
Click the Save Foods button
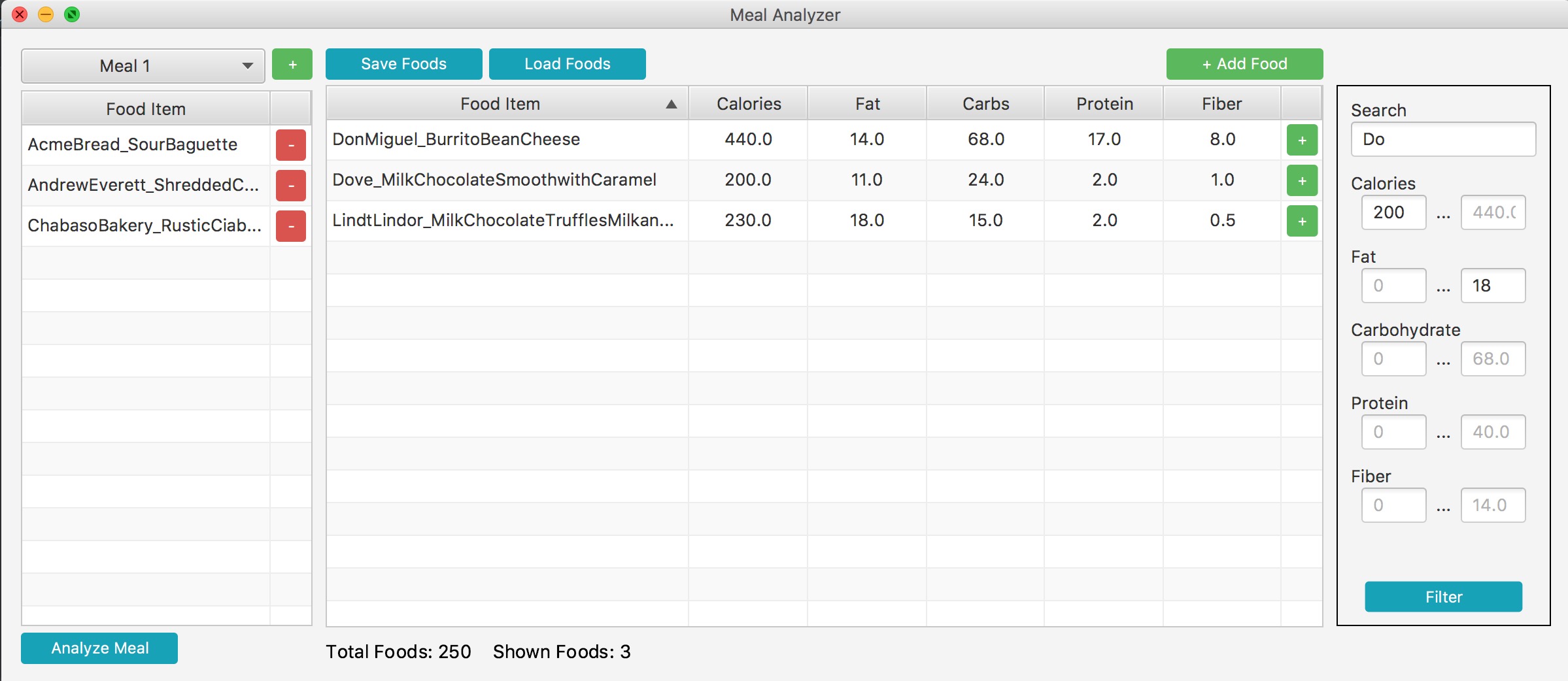(x=403, y=64)
